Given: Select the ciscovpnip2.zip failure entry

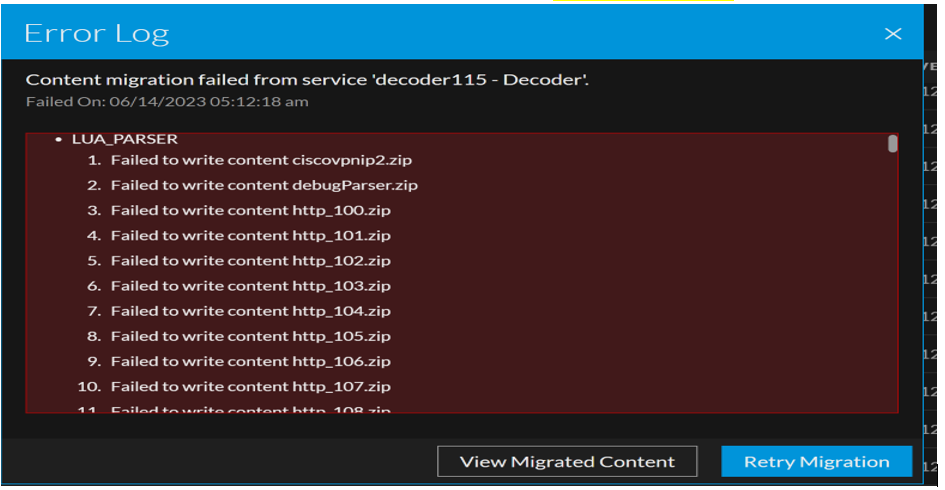Looking at the screenshot, I should [x=264, y=160].
